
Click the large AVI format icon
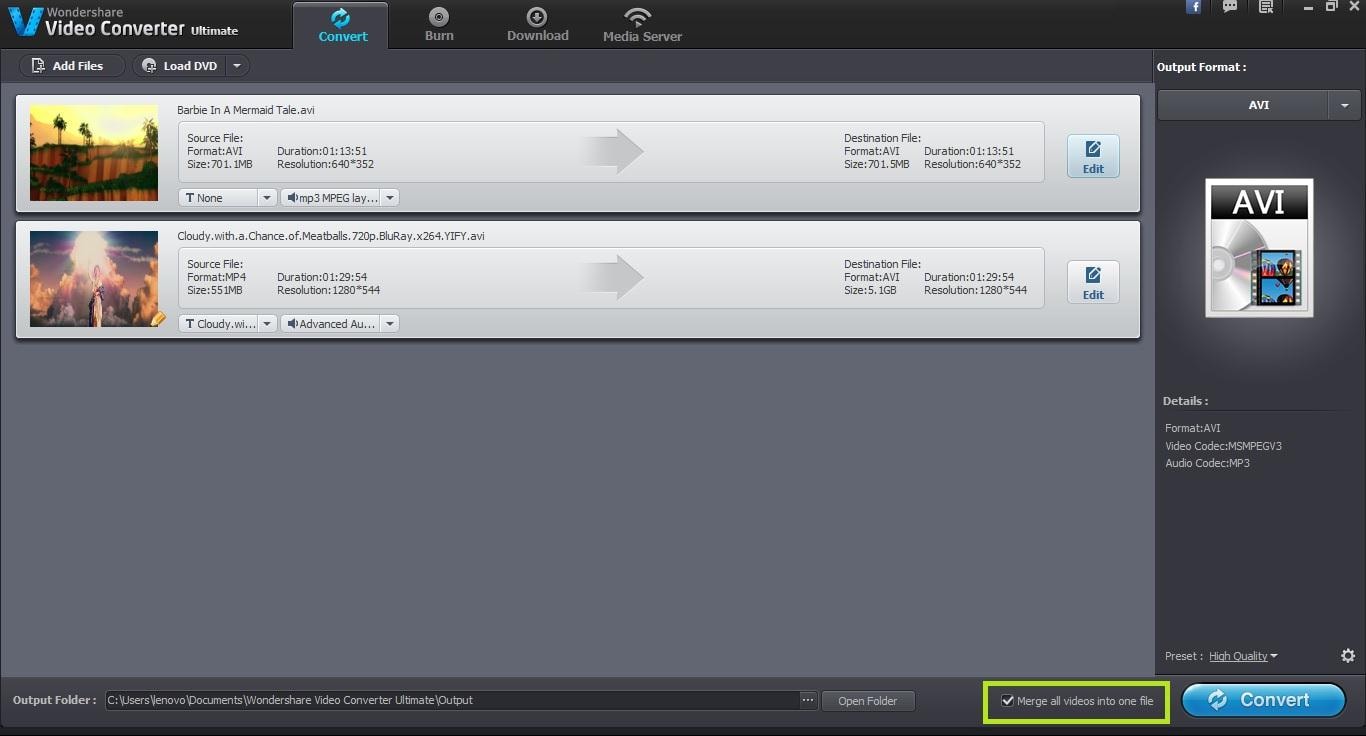pyautogui.click(x=1259, y=248)
